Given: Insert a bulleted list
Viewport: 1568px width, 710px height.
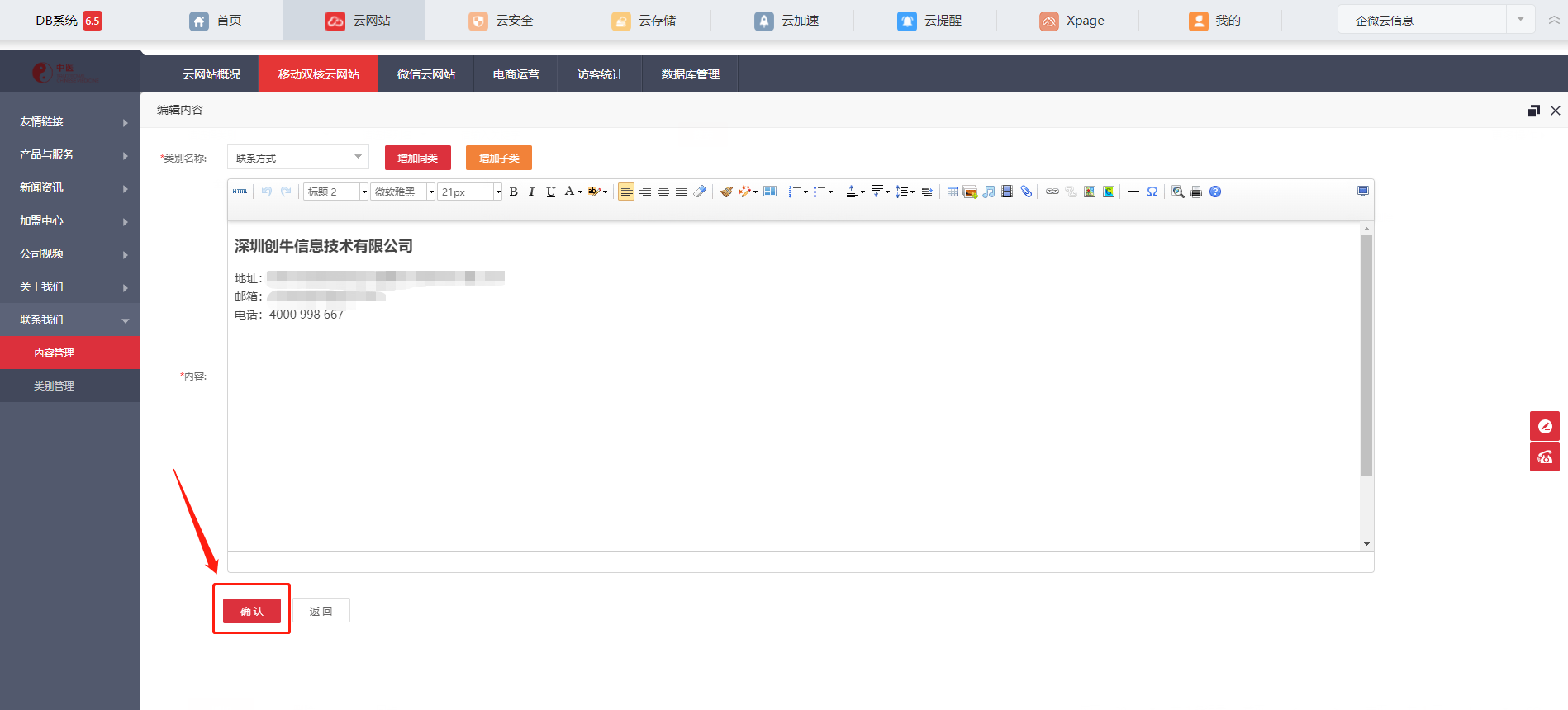Looking at the screenshot, I should pyautogui.click(x=823, y=192).
